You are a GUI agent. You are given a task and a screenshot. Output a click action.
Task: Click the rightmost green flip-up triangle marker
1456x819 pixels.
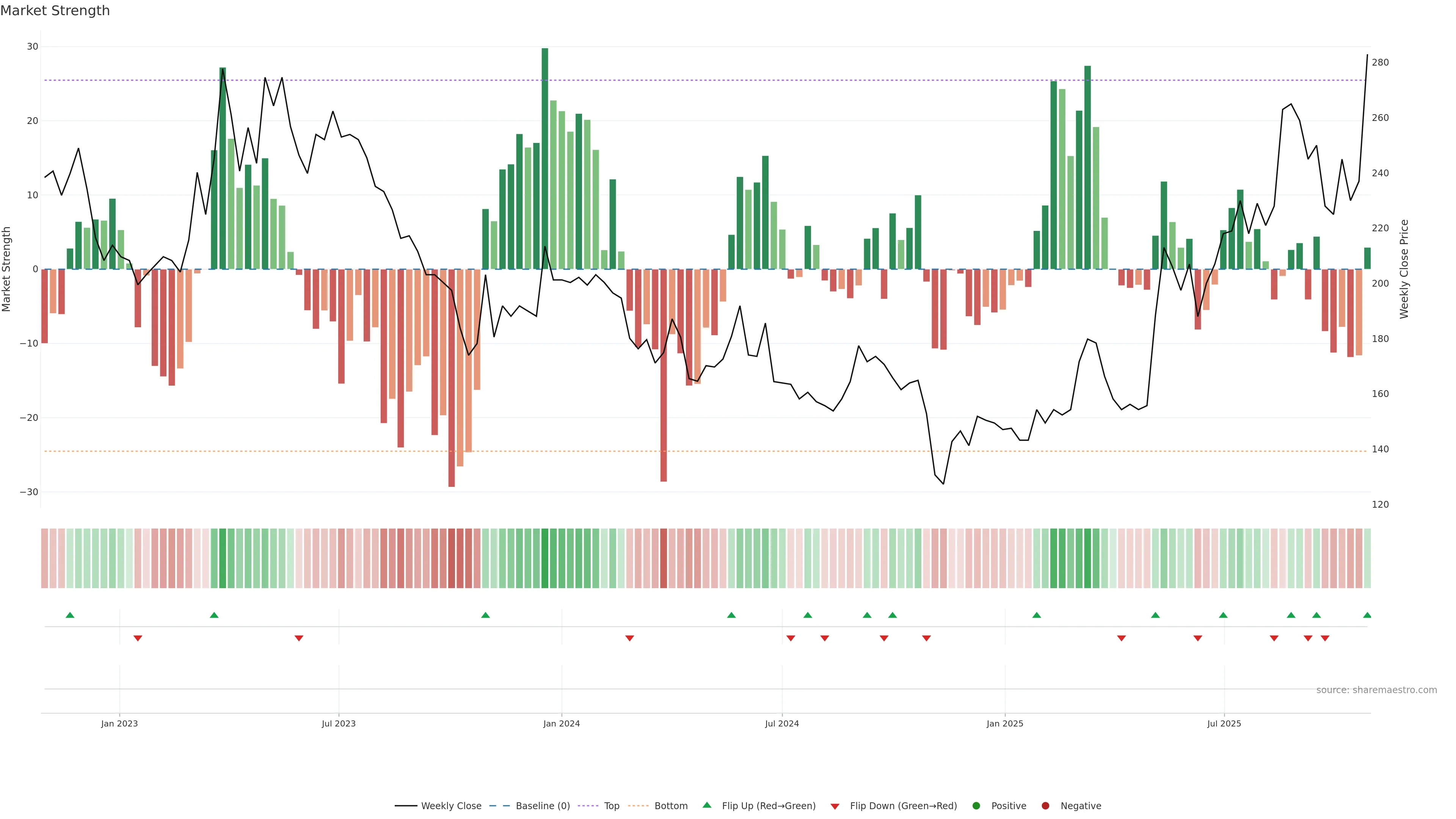1367,615
